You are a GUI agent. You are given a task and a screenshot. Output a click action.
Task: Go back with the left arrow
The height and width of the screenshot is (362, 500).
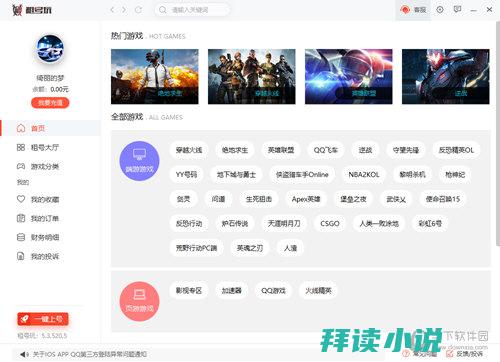pyautogui.click(x=112, y=10)
